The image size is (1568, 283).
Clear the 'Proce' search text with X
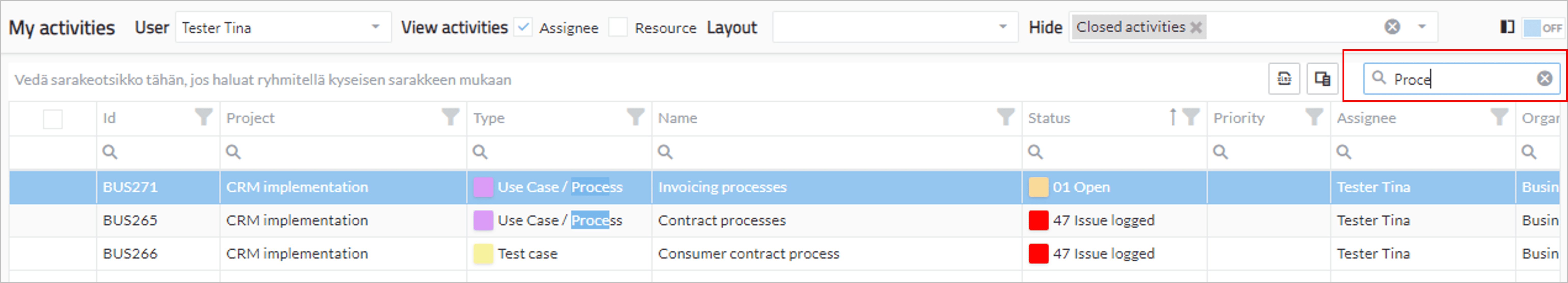click(1544, 78)
